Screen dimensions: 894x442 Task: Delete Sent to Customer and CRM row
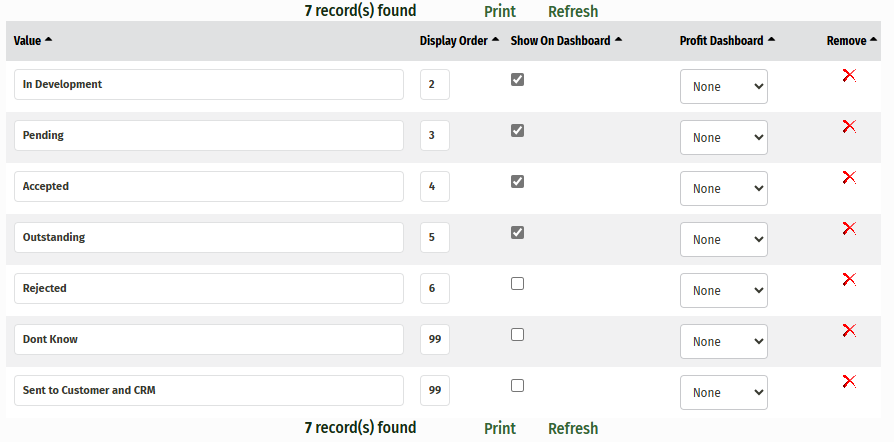tap(849, 381)
